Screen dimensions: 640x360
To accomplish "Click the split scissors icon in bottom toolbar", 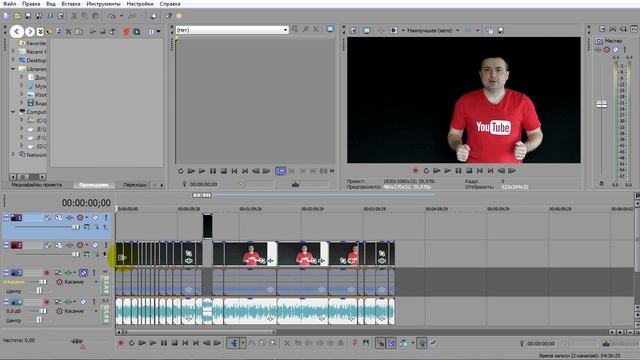I will click(287, 343).
